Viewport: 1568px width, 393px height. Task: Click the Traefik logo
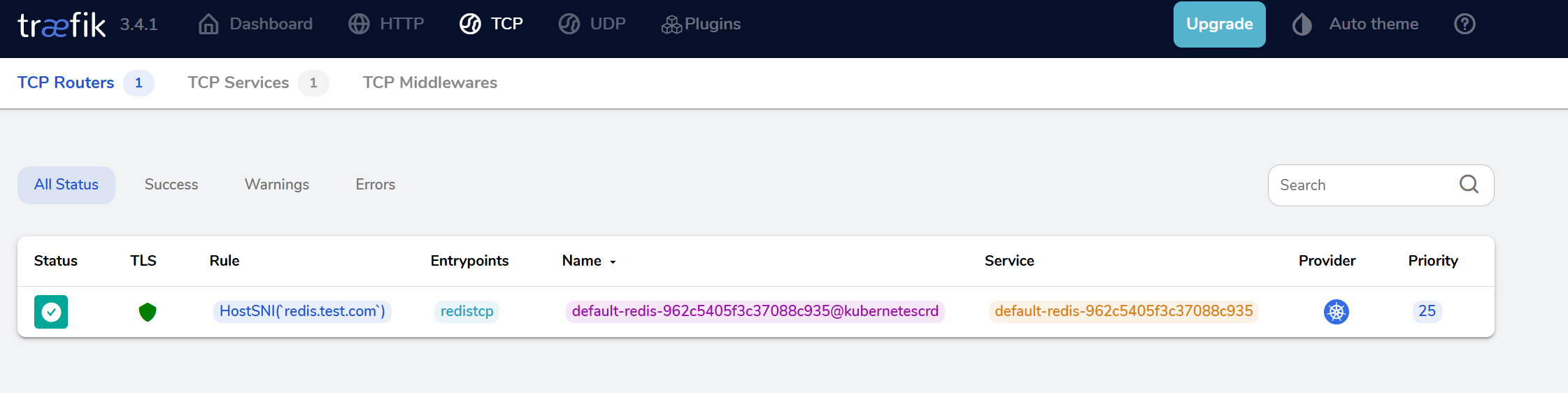(x=62, y=25)
